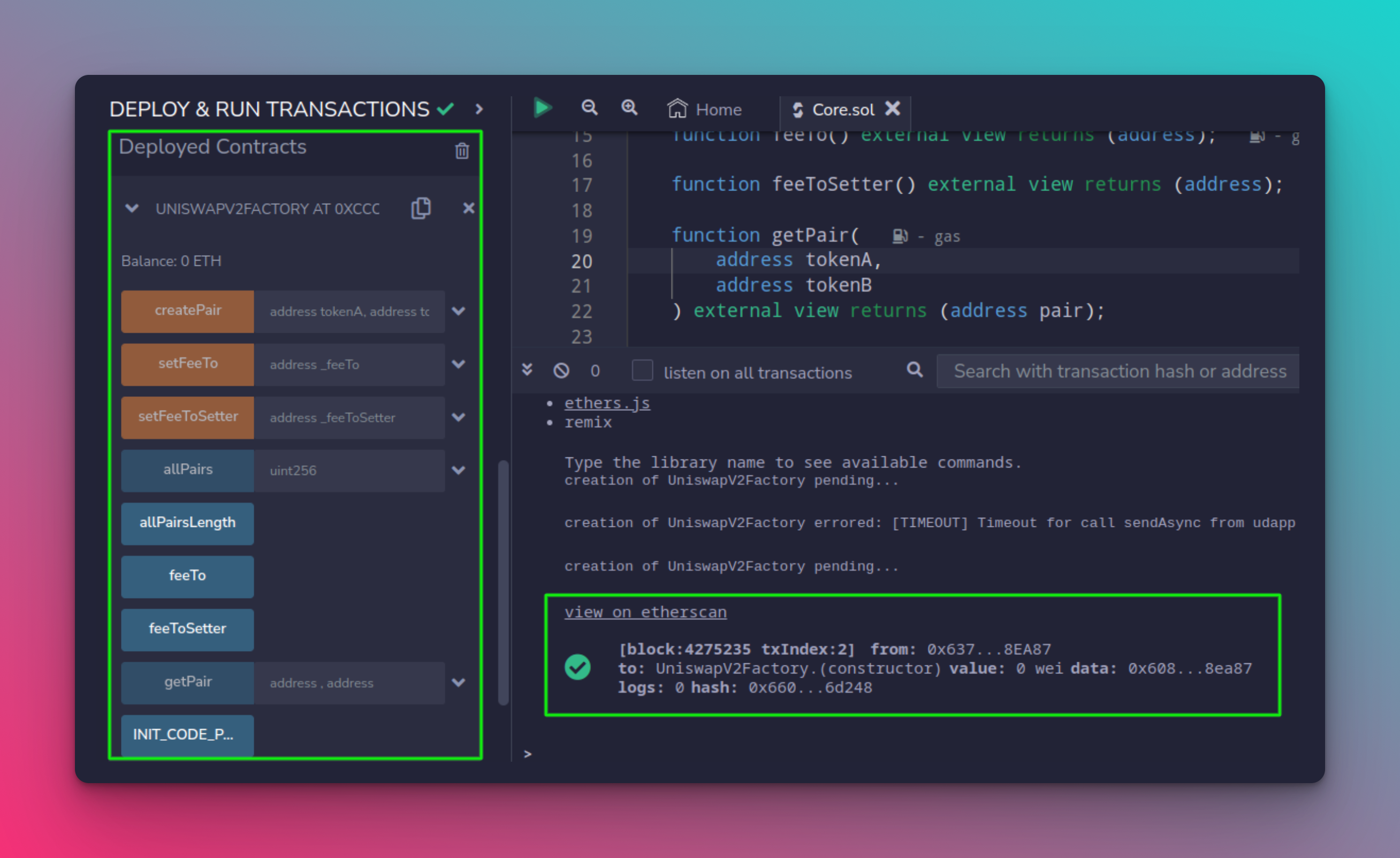Click the transaction hash search field
1400x858 pixels.
pos(1117,371)
